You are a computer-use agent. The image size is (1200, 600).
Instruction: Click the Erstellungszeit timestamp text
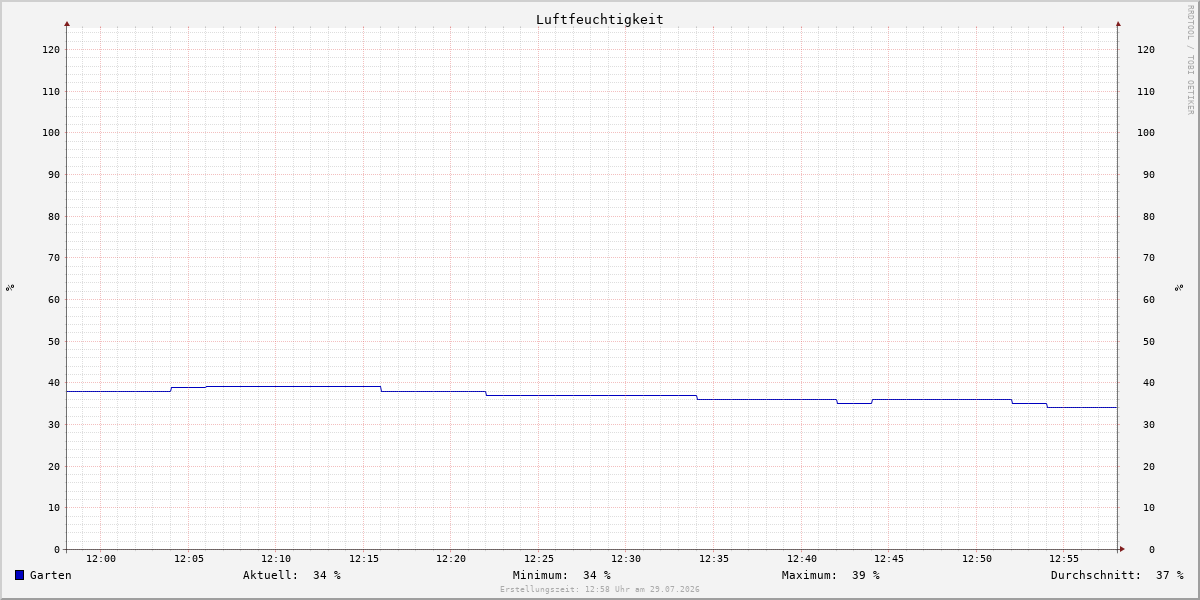600,590
